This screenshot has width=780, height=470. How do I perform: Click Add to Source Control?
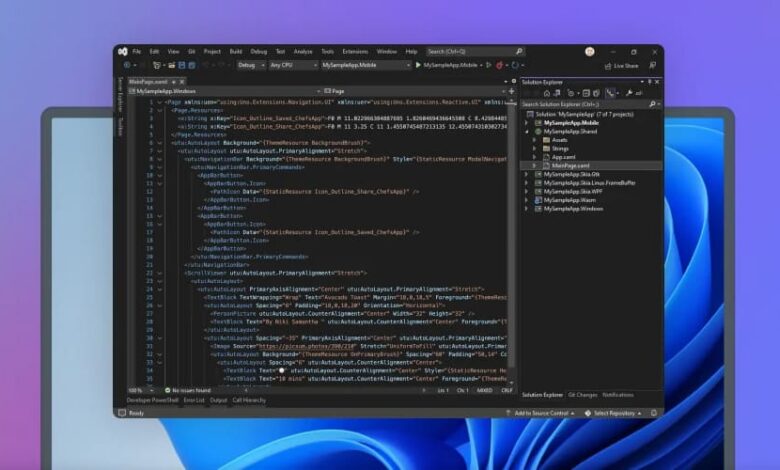(x=541, y=413)
